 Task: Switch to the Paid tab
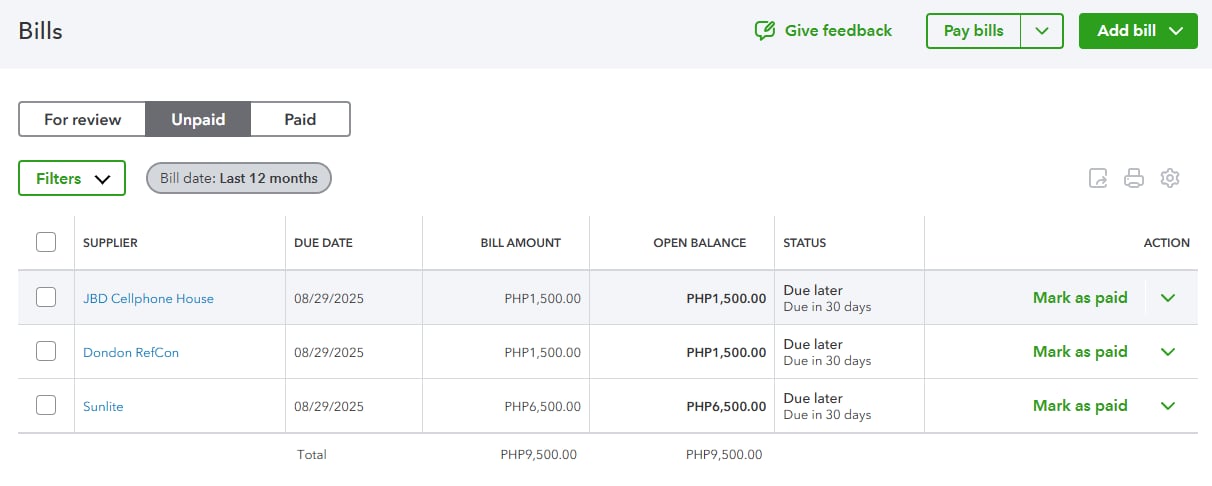(x=300, y=119)
